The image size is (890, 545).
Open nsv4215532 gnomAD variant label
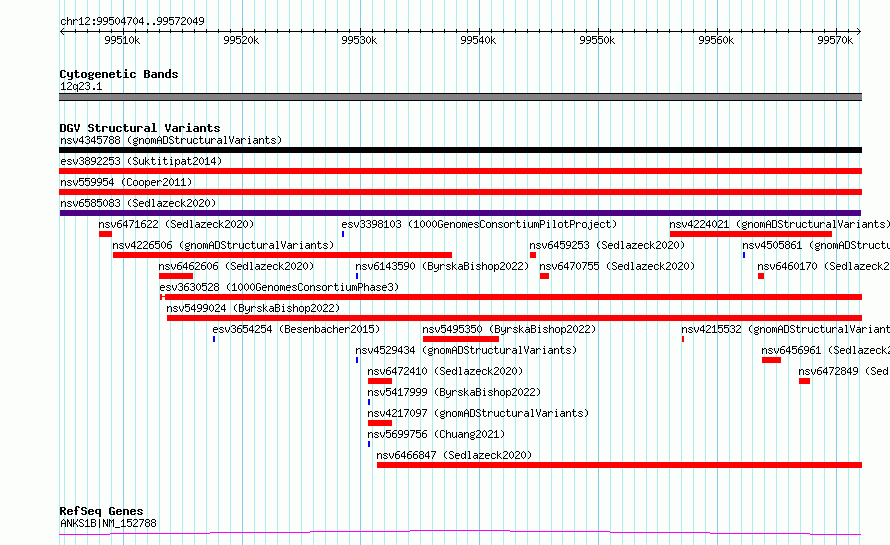[x=786, y=329]
